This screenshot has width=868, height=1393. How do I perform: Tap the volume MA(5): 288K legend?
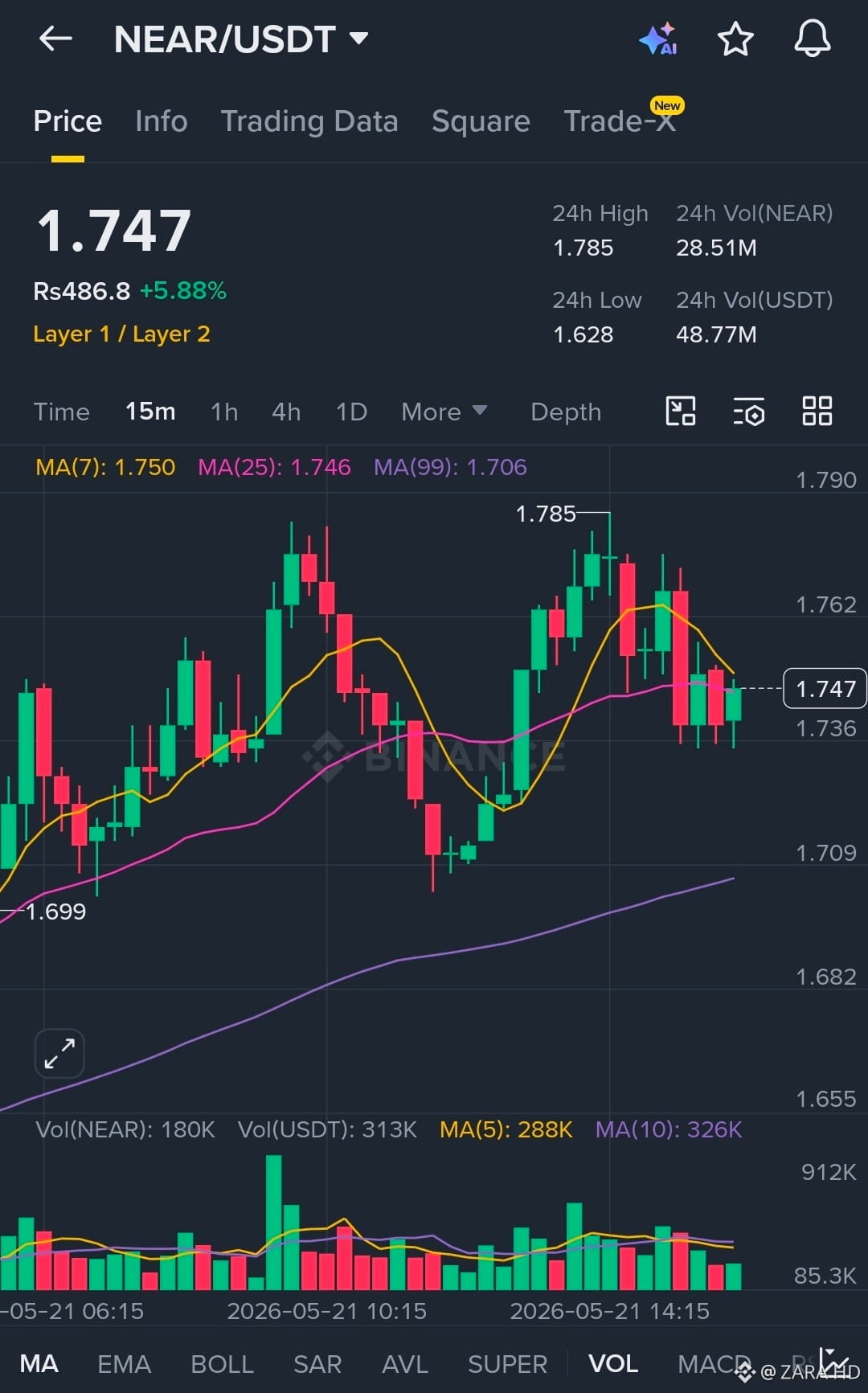tap(506, 1129)
